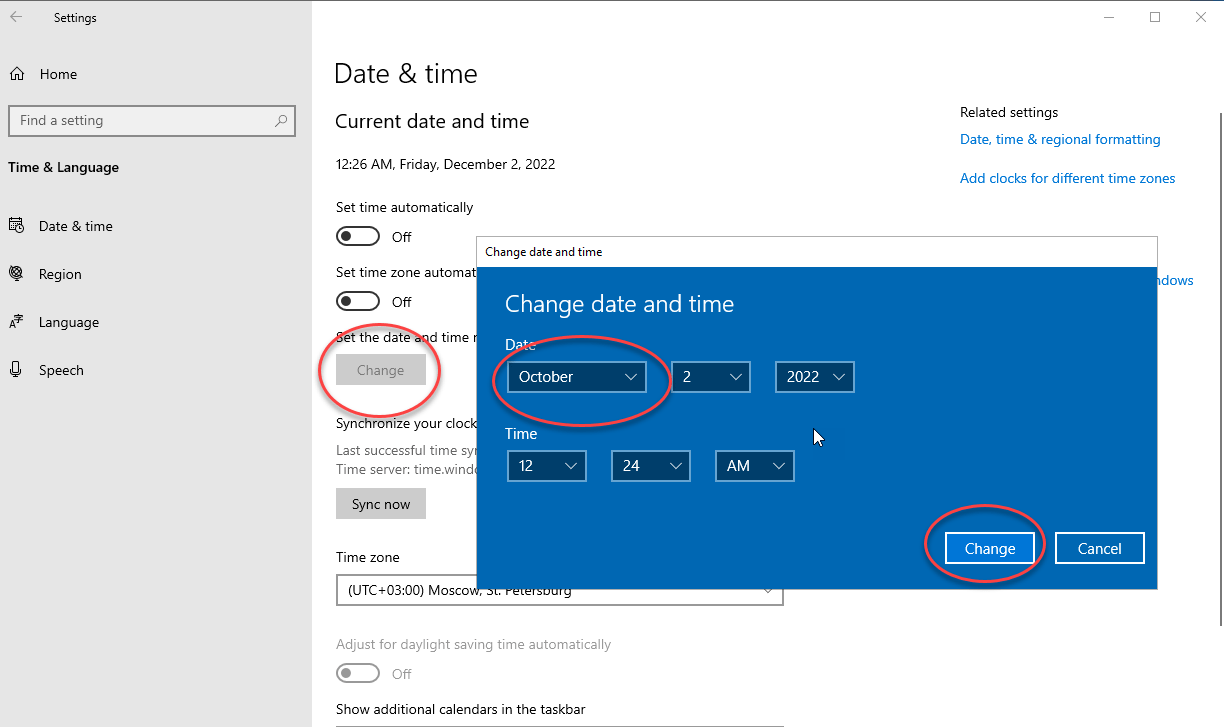Click Change button in the dialog
The width and height of the screenshot is (1224, 727).
[990, 548]
